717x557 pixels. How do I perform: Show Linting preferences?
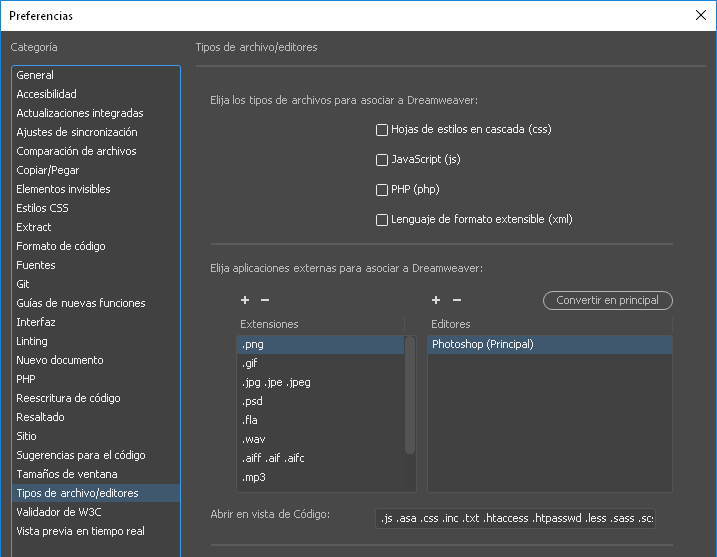point(96,341)
